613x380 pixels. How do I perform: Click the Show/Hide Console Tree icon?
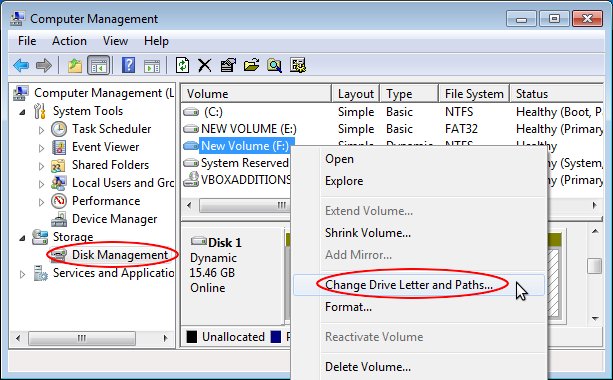point(98,65)
